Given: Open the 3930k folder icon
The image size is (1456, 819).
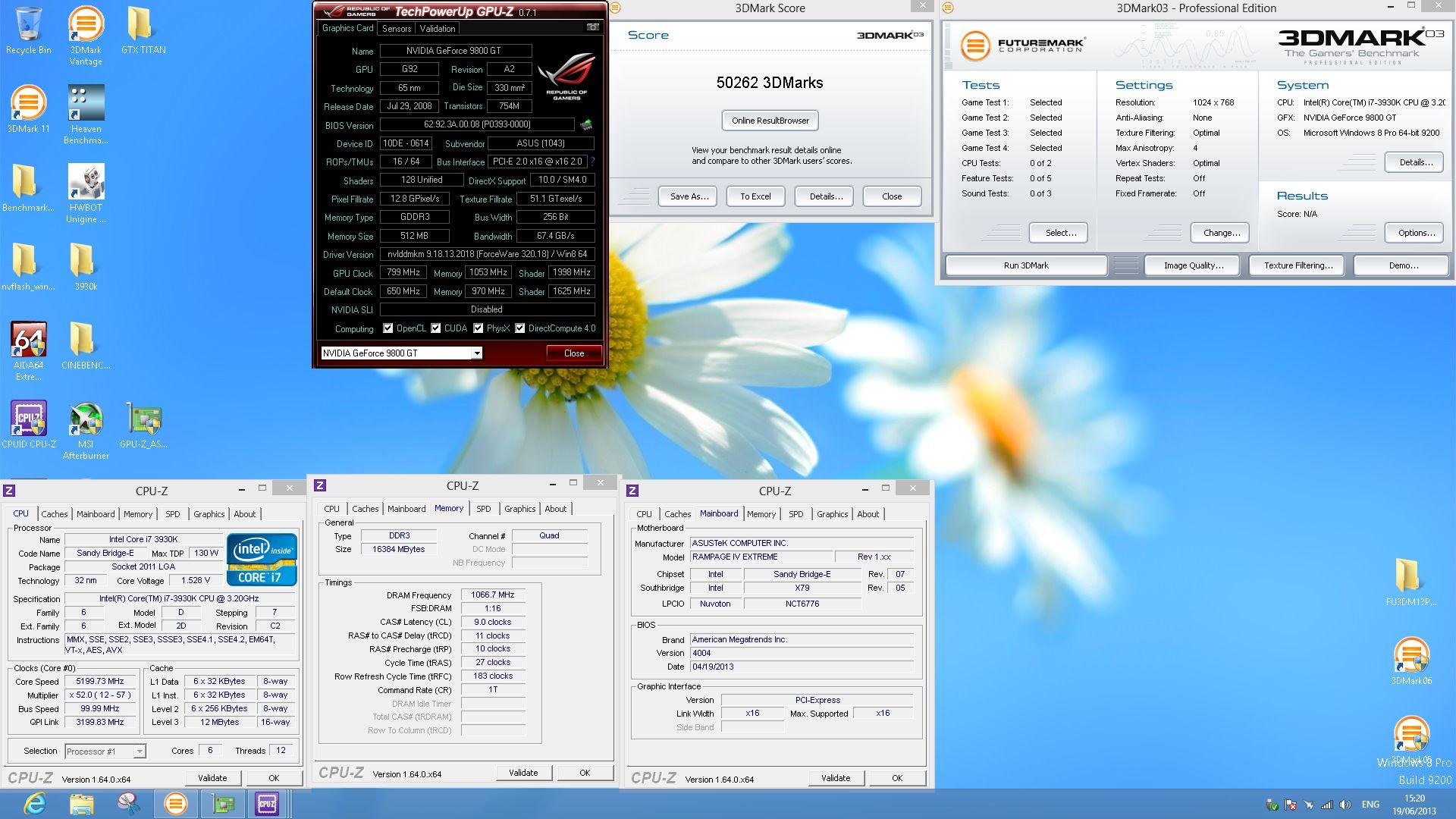Looking at the screenshot, I should coord(86,267).
